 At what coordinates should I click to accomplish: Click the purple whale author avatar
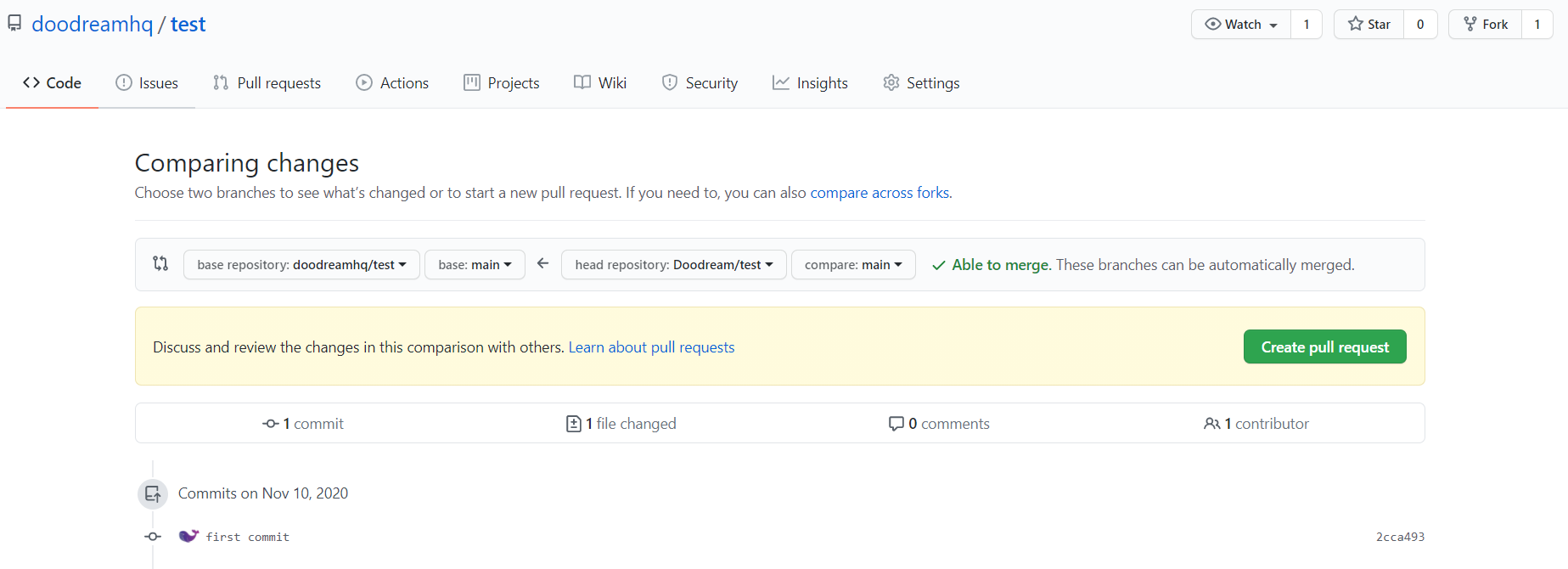pos(188,536)
